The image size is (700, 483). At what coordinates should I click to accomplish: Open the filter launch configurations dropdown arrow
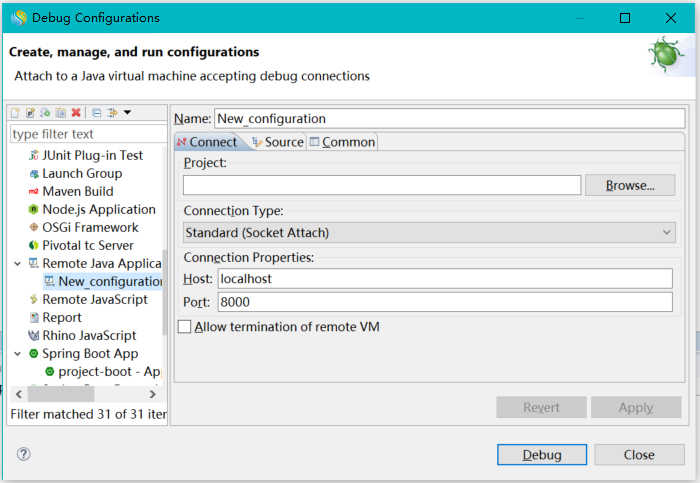coord(127,113)
